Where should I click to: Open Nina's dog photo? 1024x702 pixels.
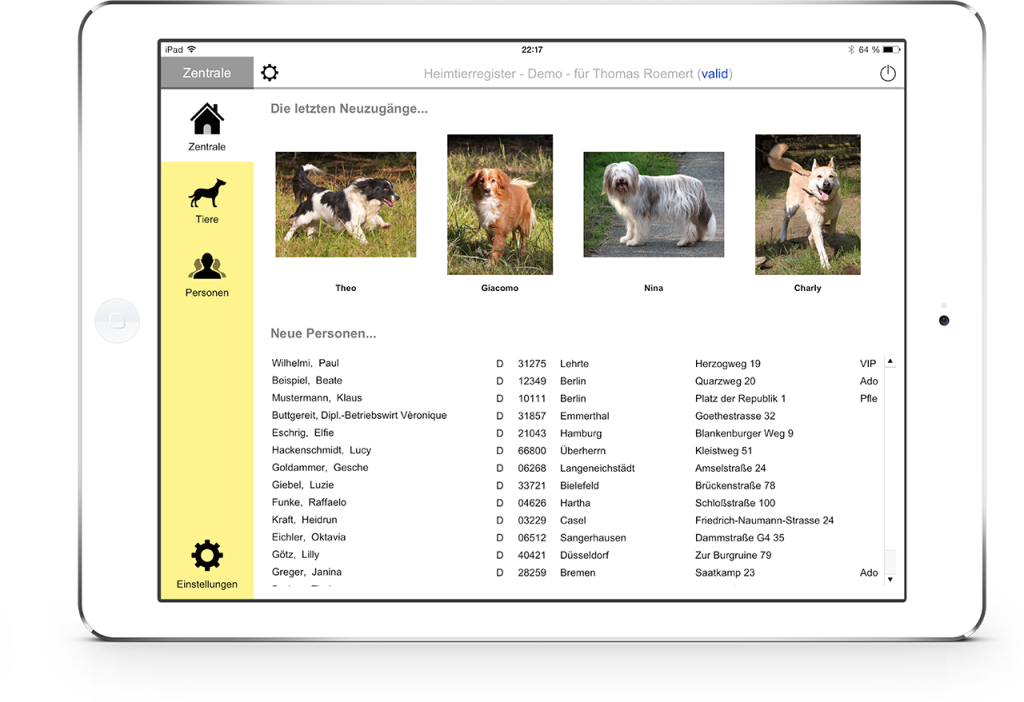654,204
